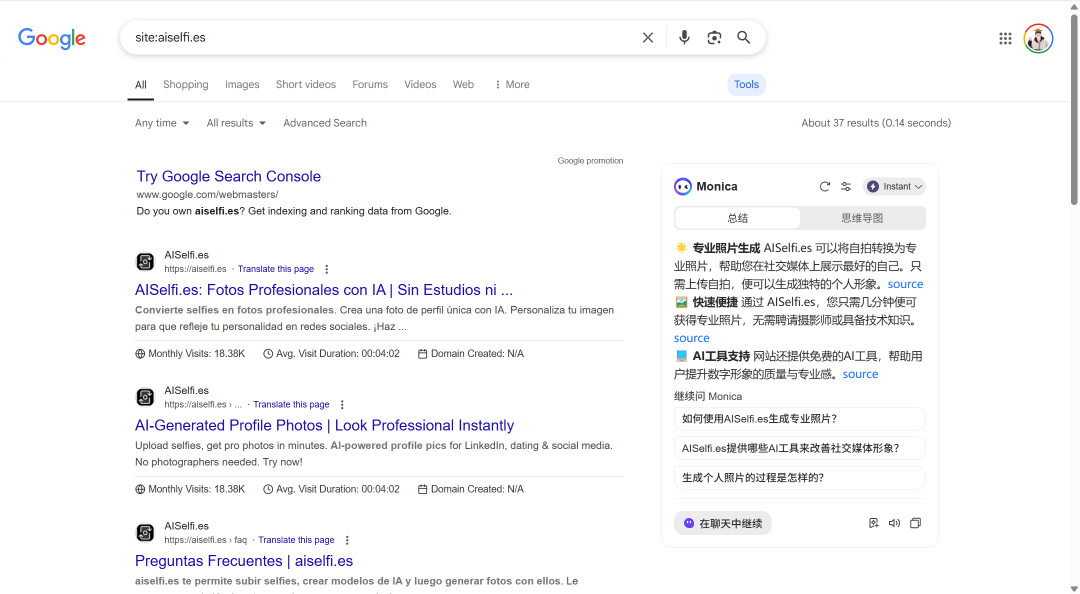
Task: Open Google Lens image search
Action: point(714,37)
